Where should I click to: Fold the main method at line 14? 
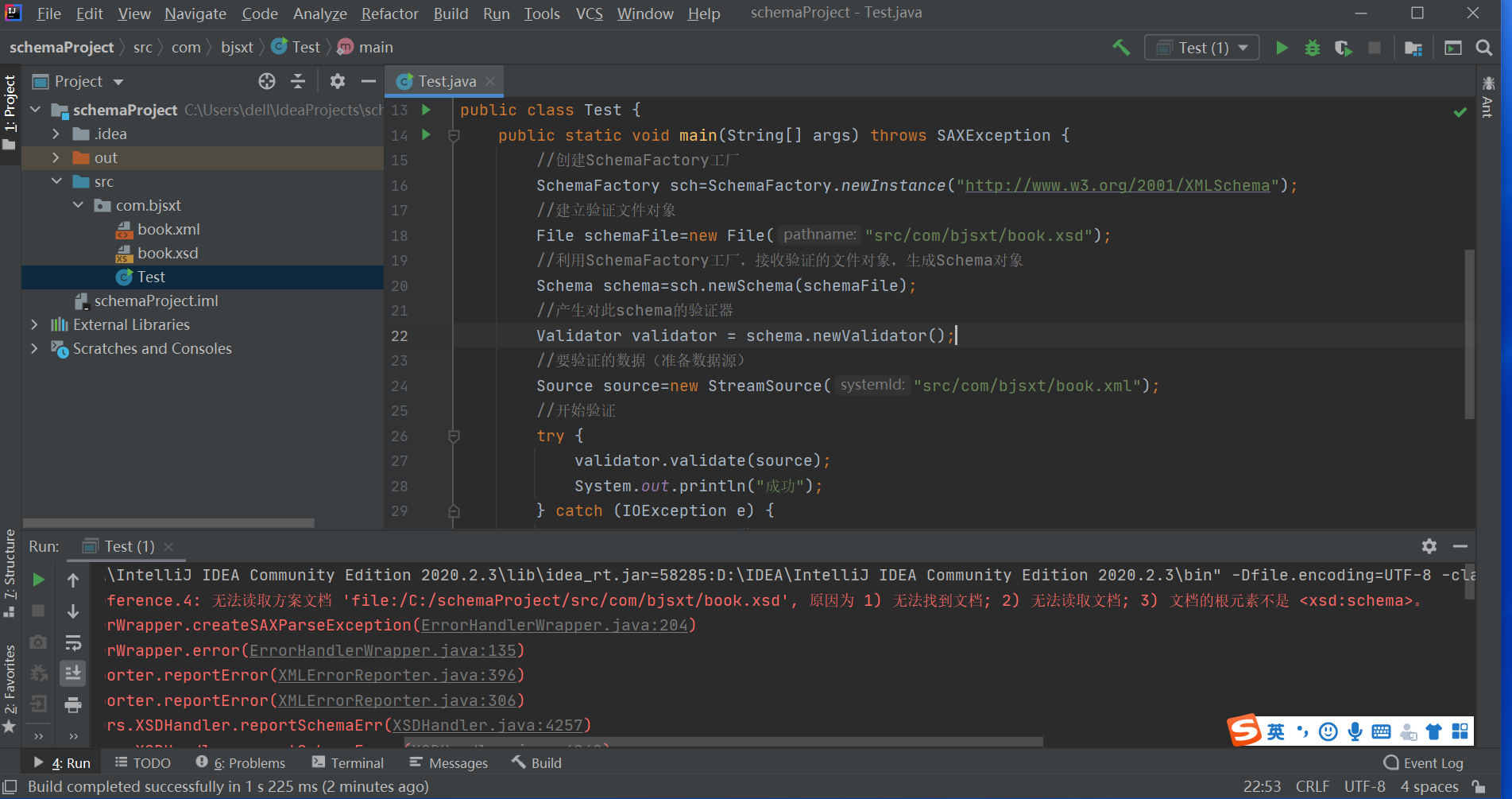454,136
